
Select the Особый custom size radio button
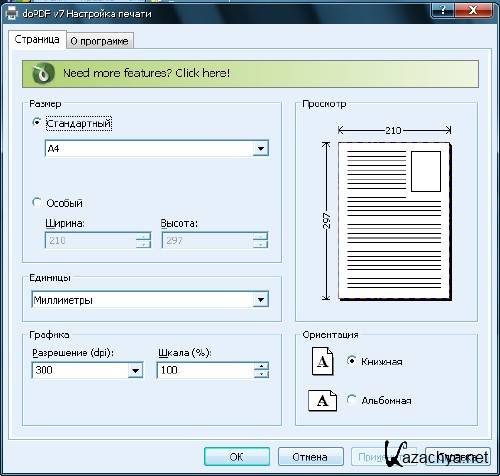coord(37,202)
